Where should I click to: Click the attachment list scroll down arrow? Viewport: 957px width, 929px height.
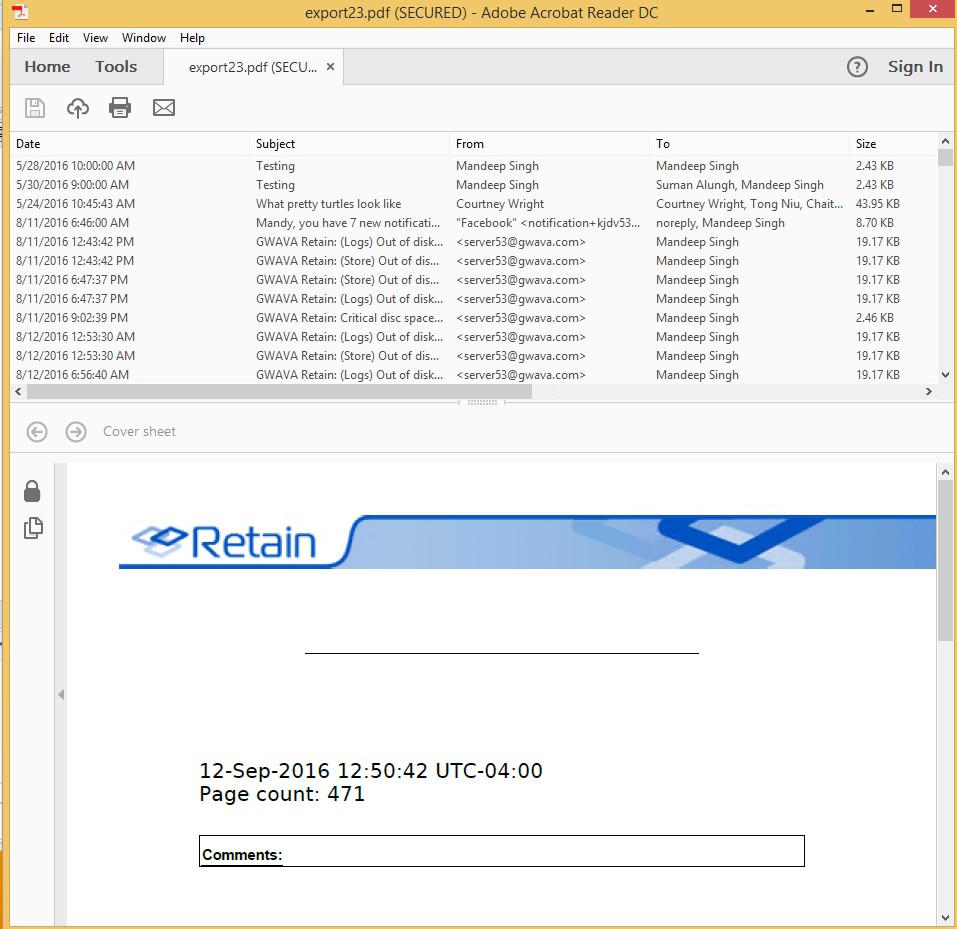pos(945,375)
